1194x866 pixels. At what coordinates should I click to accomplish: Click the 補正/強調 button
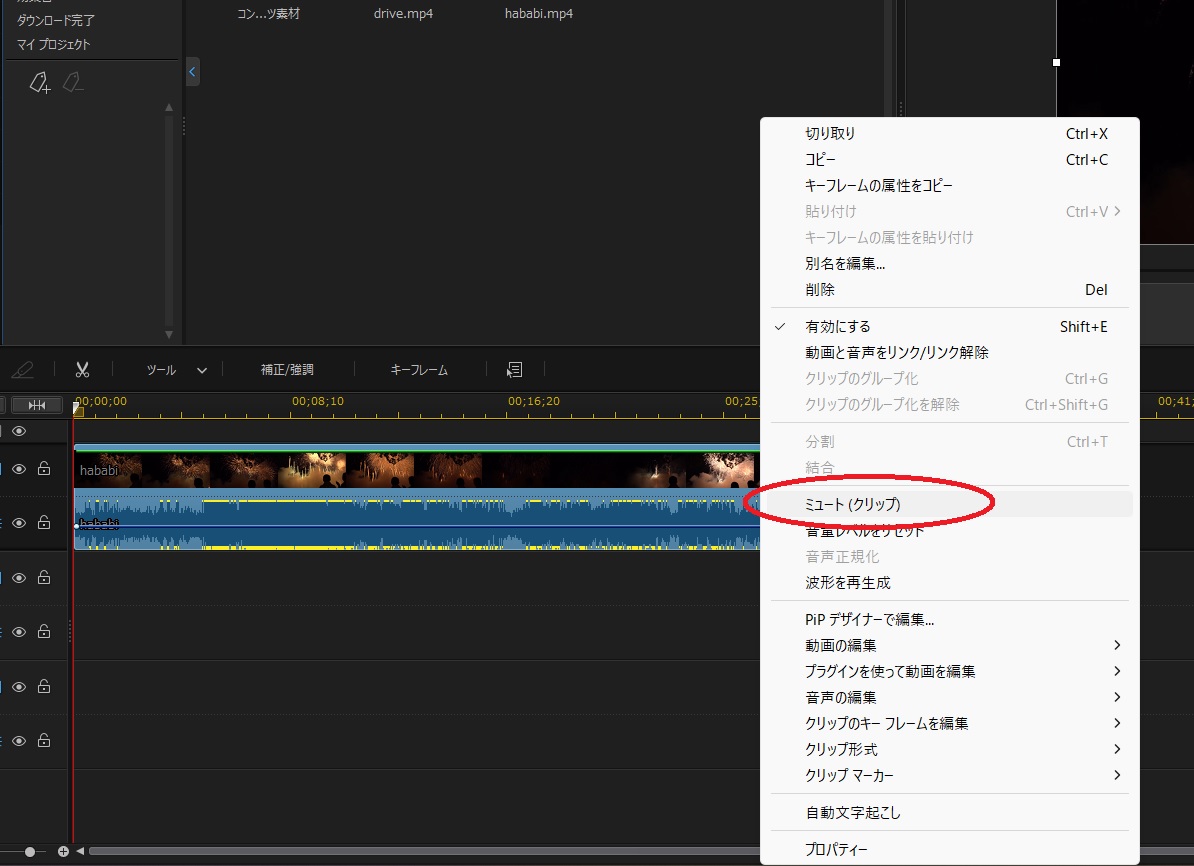[287, 370]
